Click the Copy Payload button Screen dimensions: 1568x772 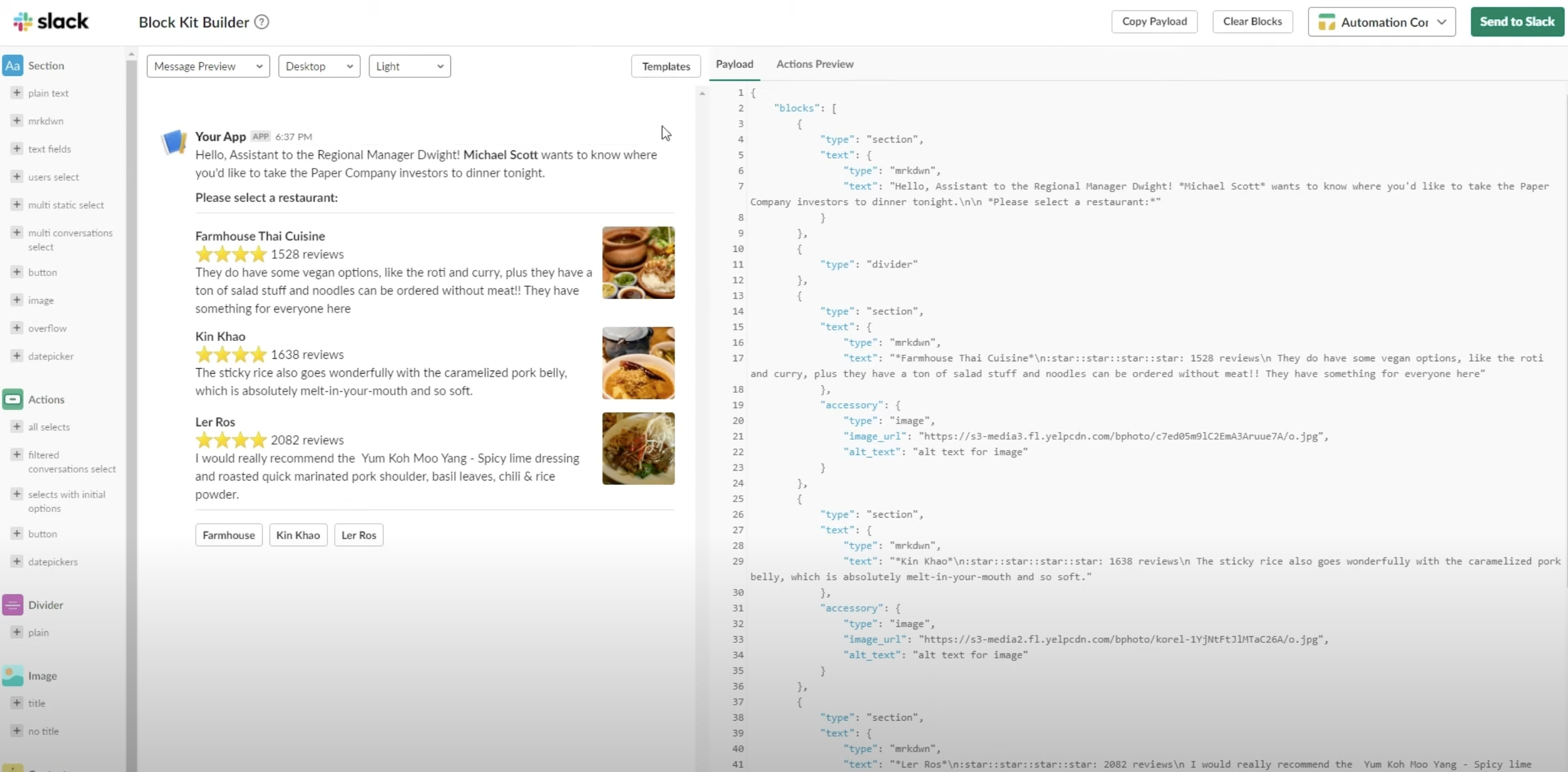[1154, 22]
